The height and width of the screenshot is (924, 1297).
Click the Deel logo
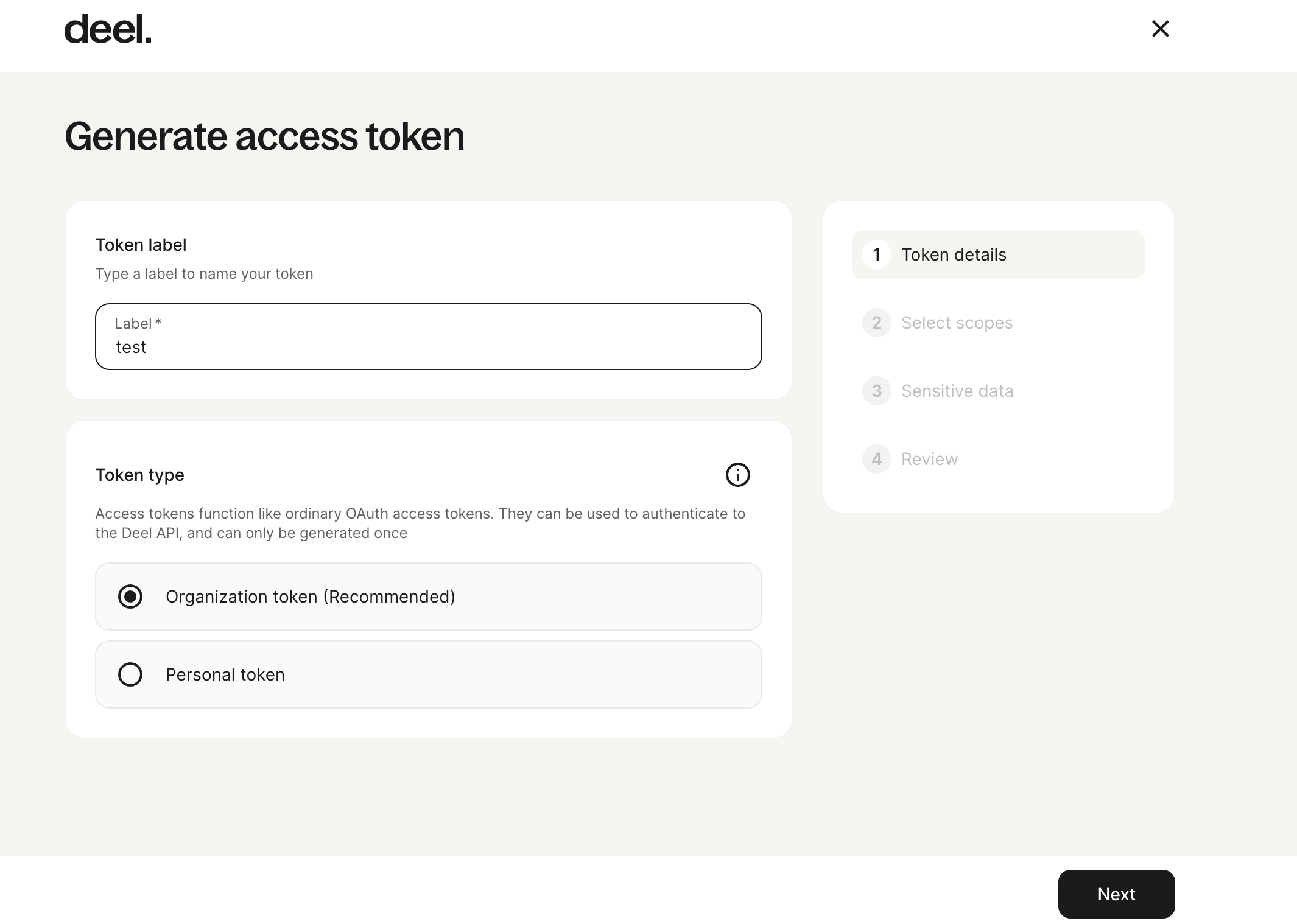pyautogui.click(x=108, y=29)
